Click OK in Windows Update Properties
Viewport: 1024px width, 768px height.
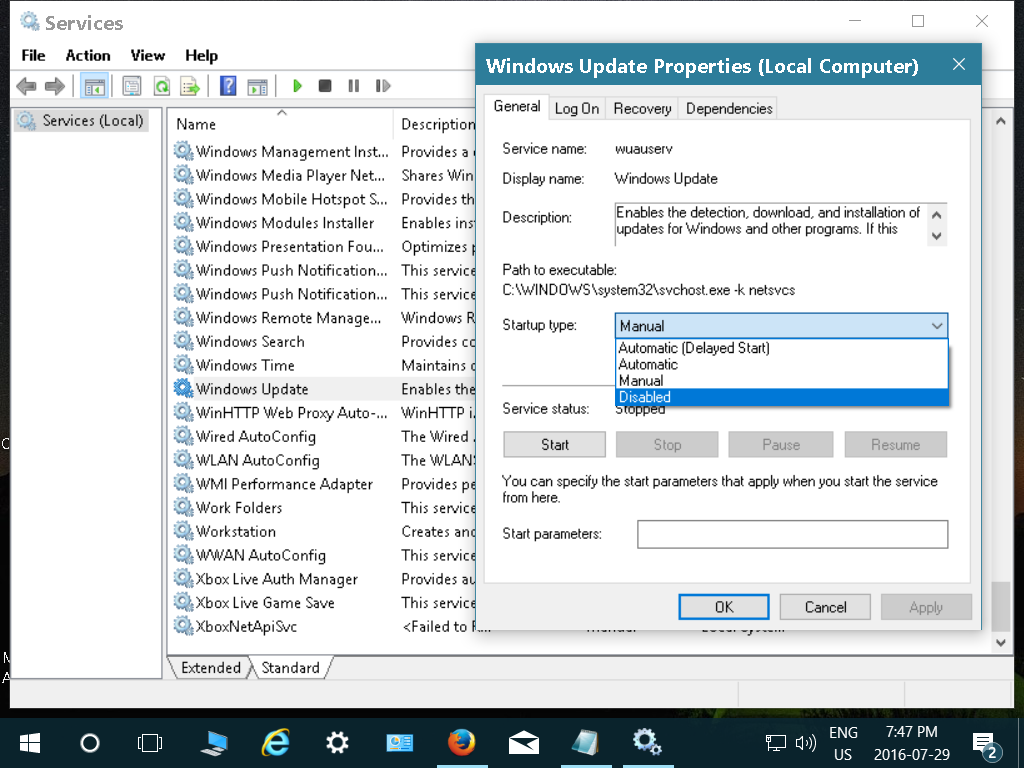pos(724,607)
